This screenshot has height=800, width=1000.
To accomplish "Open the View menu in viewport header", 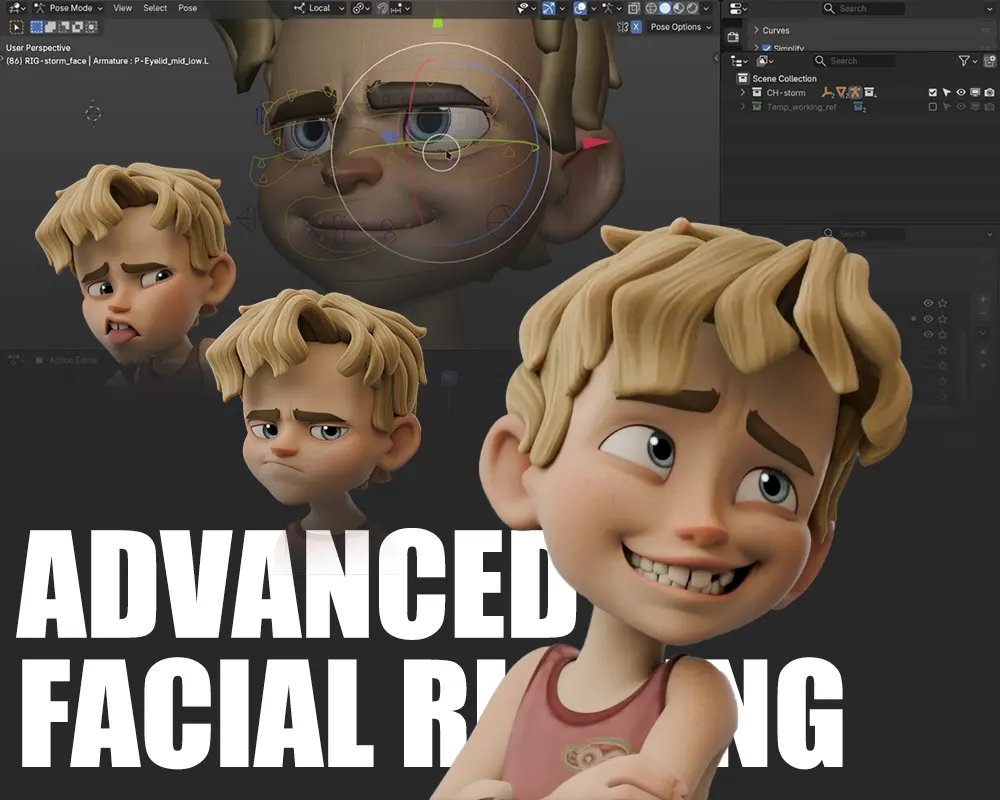I will pos(122,8).
